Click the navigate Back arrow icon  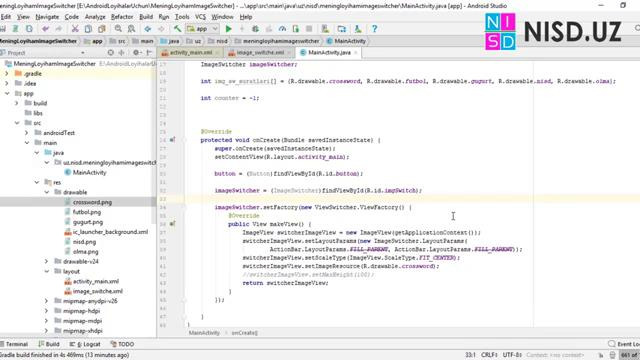148,29
